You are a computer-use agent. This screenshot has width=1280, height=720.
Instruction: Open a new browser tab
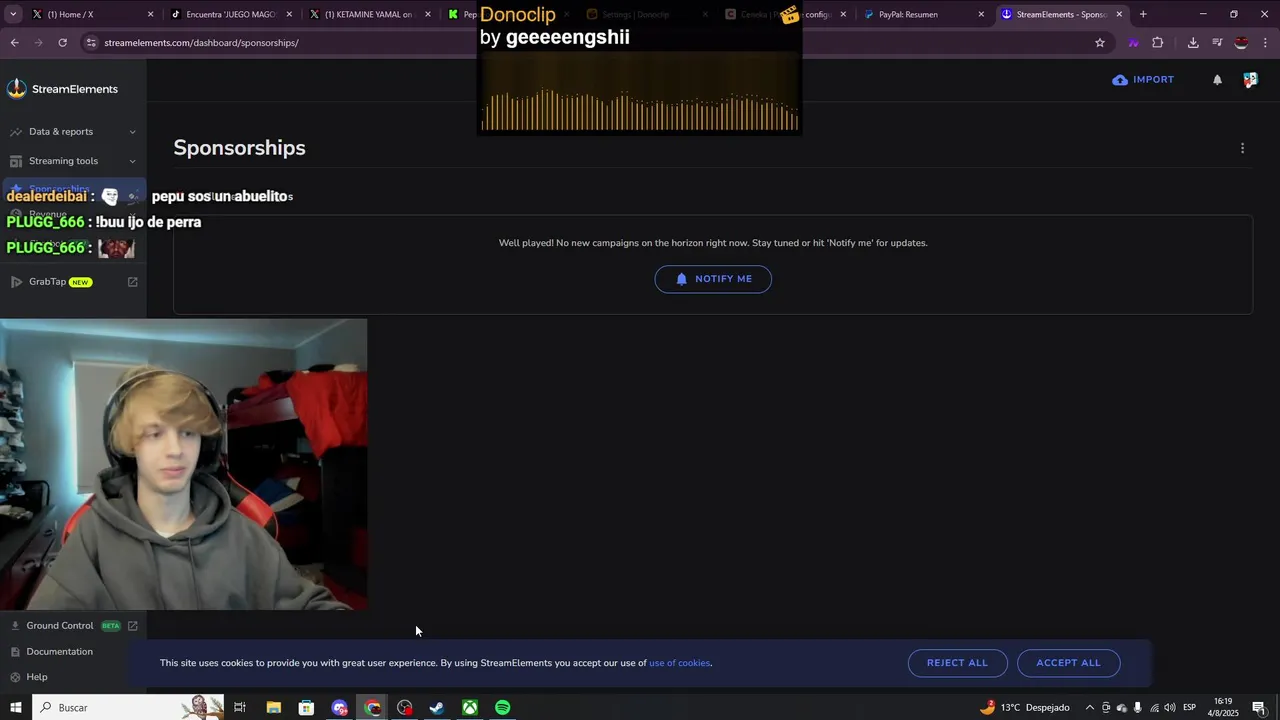[1143, 14]
